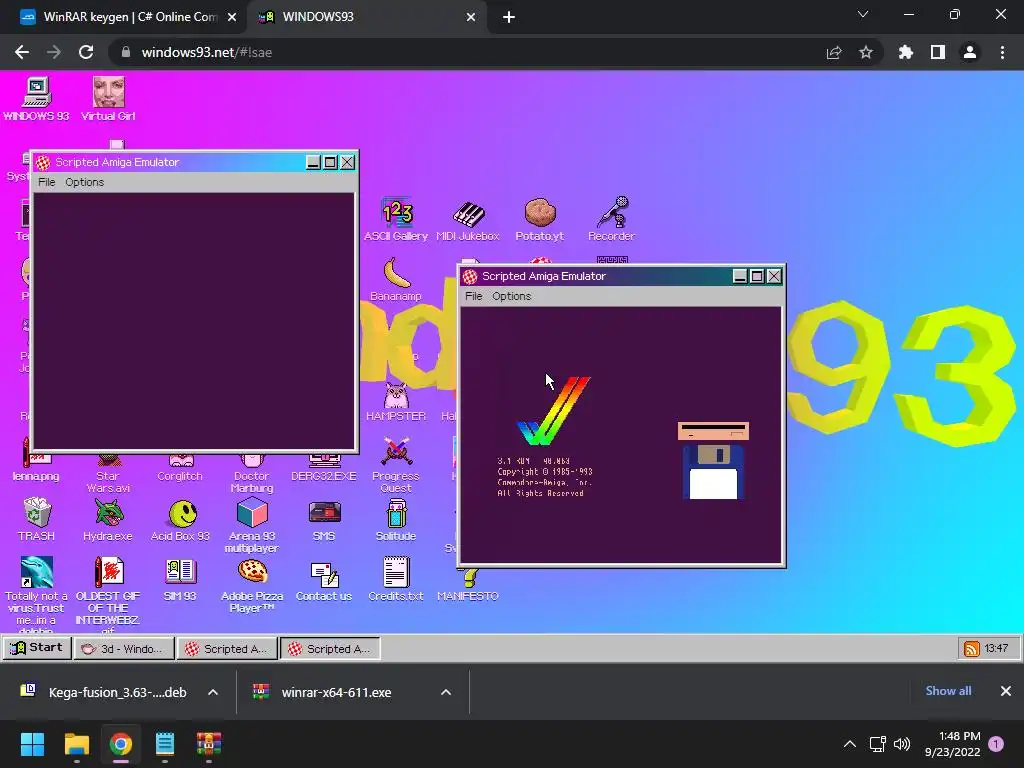This screenshot has height=768, width=1024.
Task: Open the Options menu in the right Amiga Emulator window
Action: (511, 296)
